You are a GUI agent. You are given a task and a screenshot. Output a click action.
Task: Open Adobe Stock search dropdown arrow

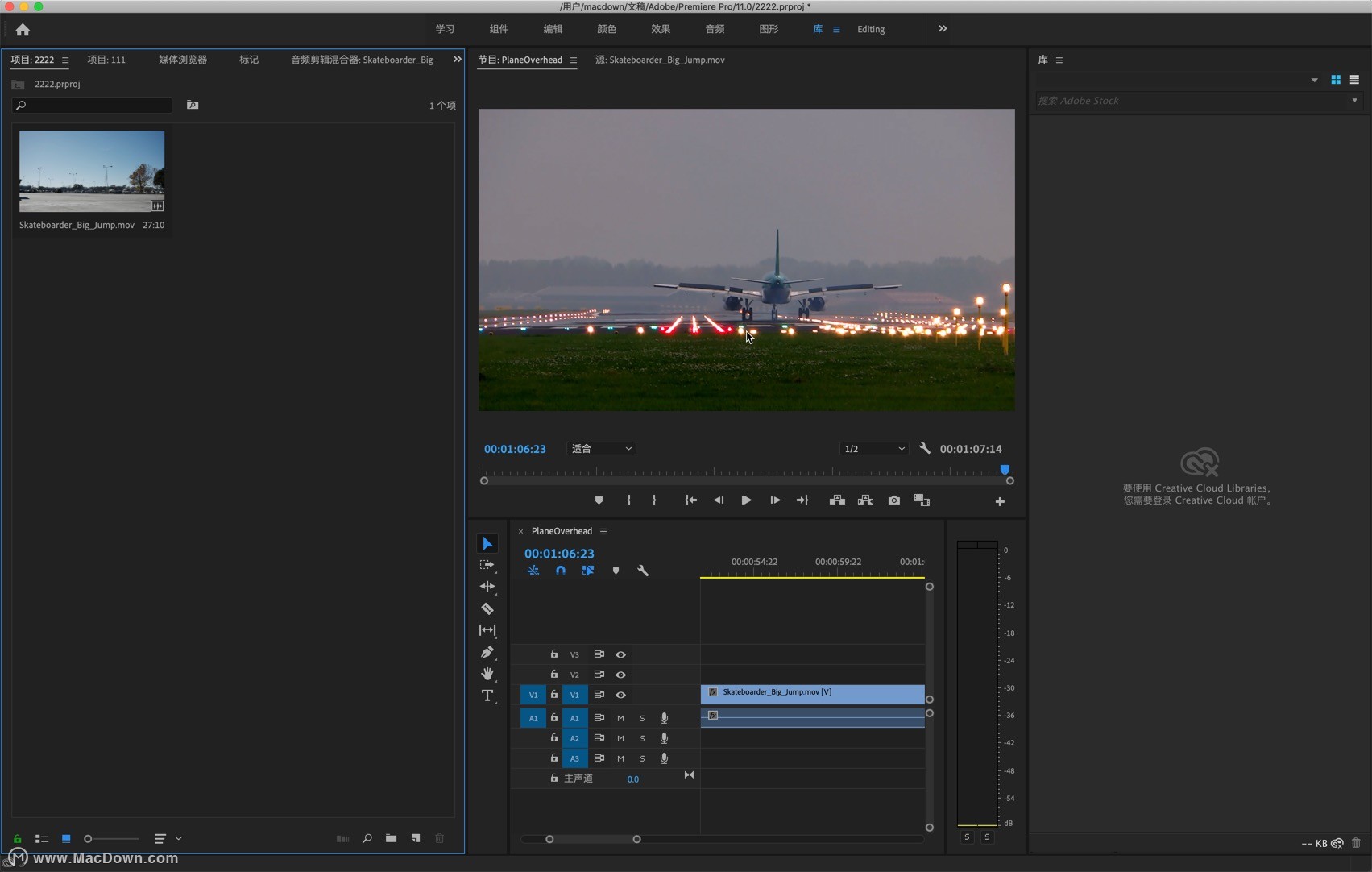(1354, 101)
